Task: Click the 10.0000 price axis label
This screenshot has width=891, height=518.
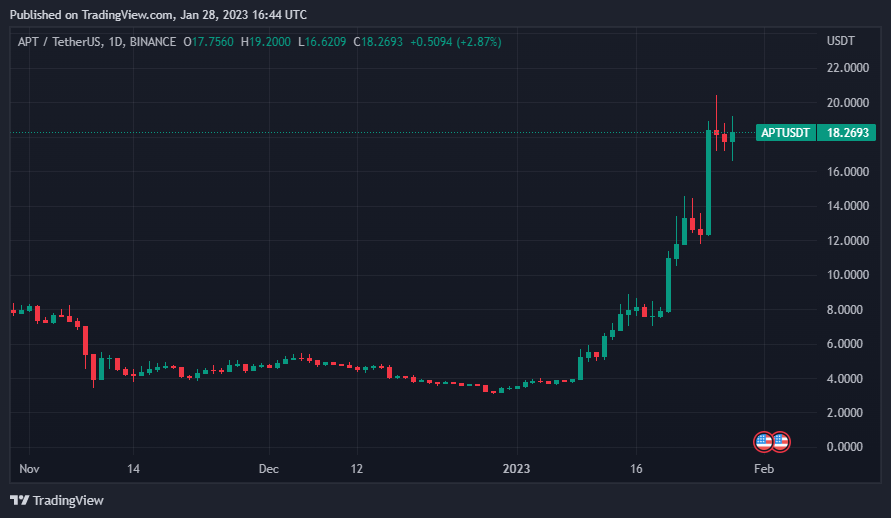Action: pos(848,275)
